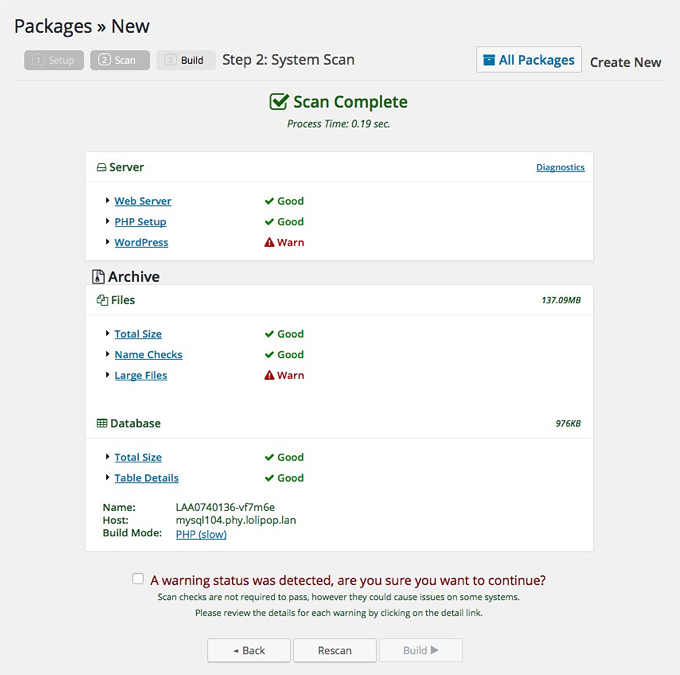This screenshot has width=680, height=675.
Task: Expand the Table Details row arrow
Action: pyautogui.click(x=107, y=477)
